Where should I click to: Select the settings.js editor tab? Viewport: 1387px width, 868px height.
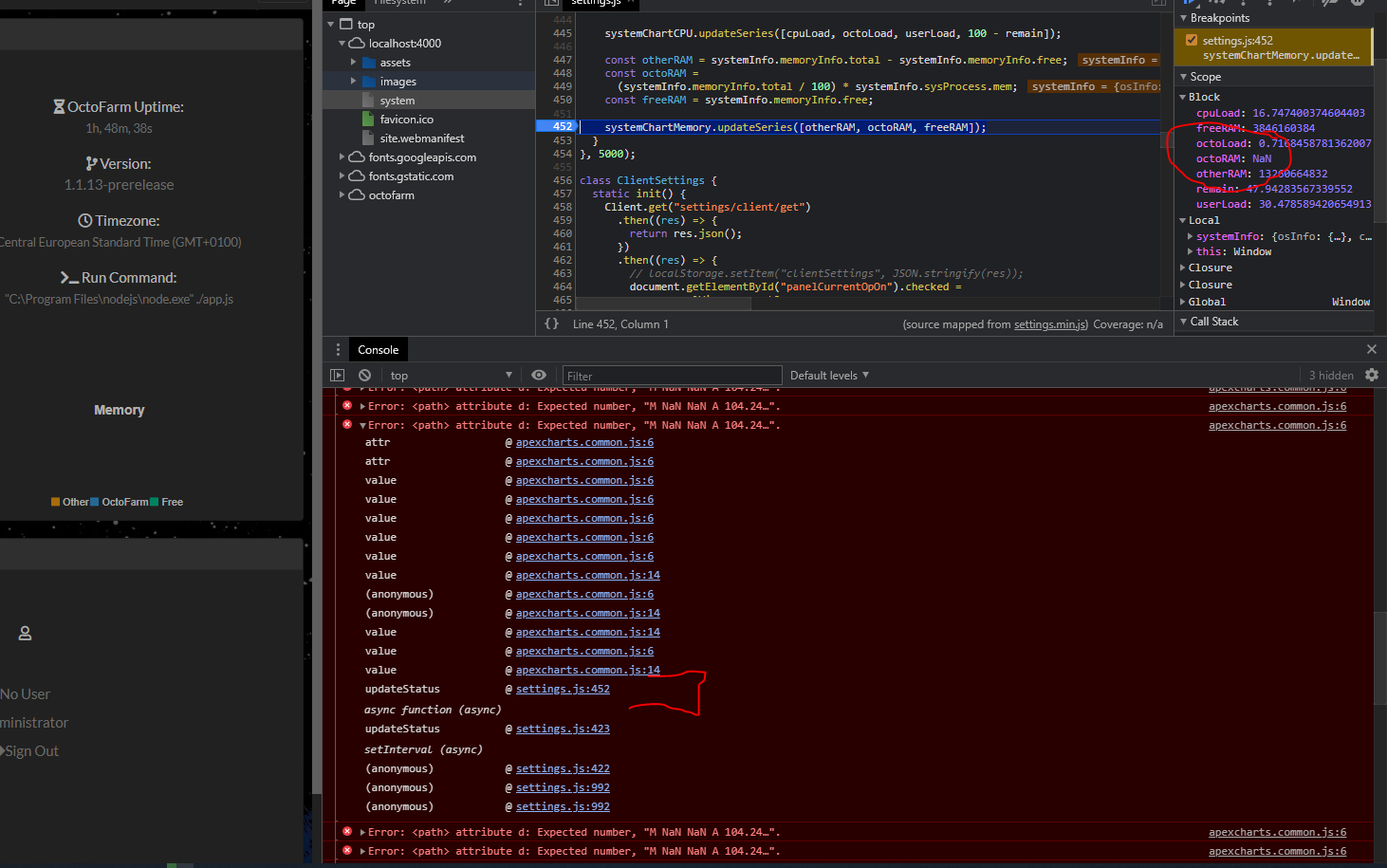[x=595, y=4]
